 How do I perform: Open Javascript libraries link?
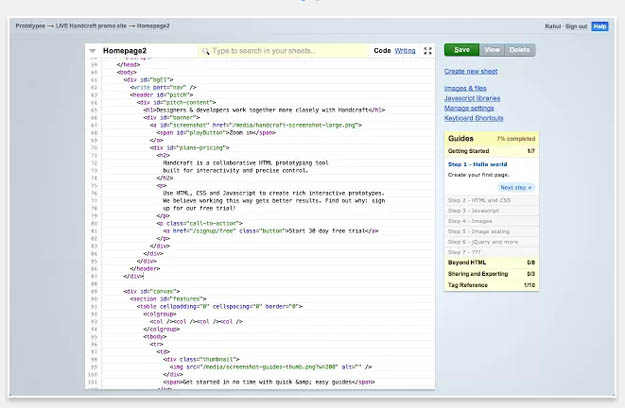(x=472, y=98)
